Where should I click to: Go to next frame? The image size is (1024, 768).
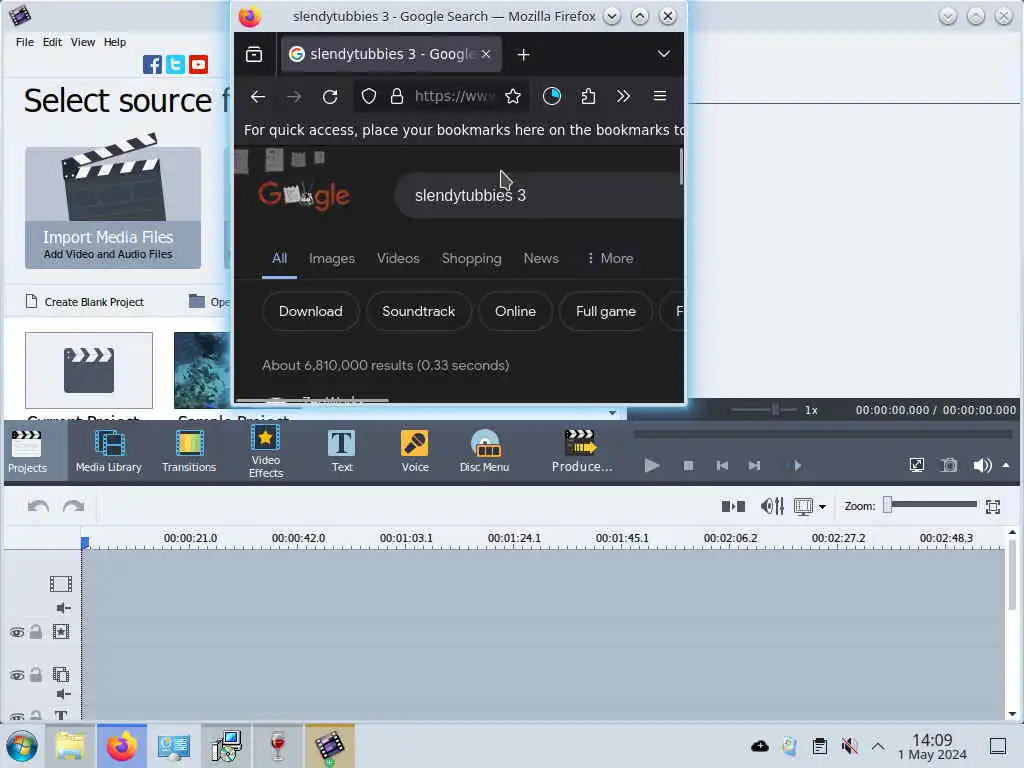coord(754,466)
